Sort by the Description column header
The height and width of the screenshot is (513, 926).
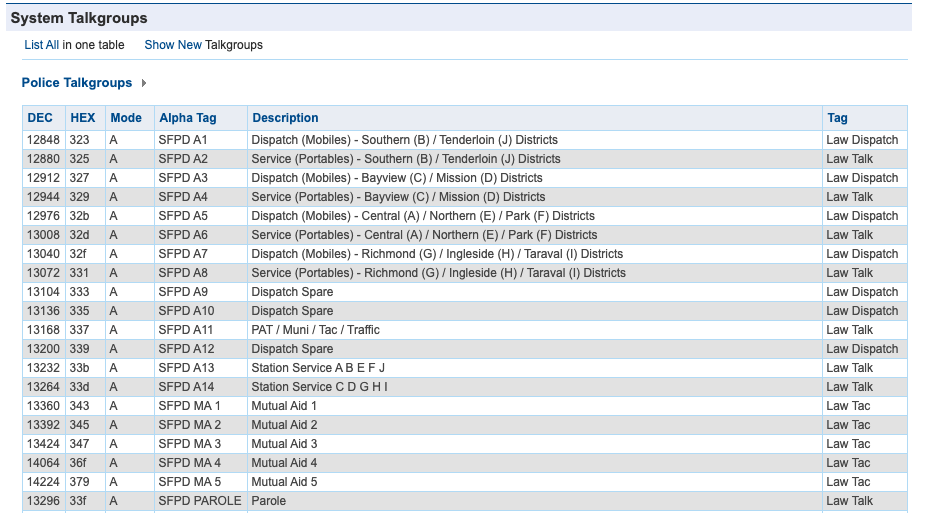coord(285,117)
